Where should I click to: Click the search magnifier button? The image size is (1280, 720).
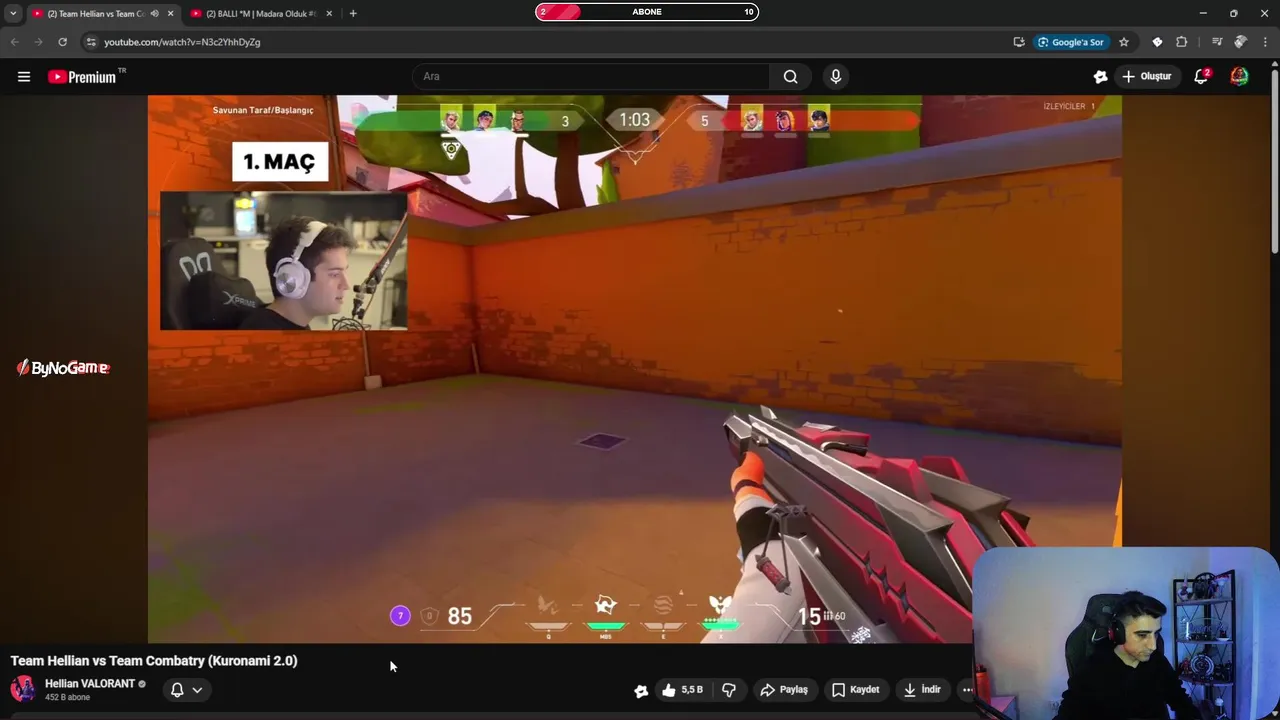click(x=791, y=77)
